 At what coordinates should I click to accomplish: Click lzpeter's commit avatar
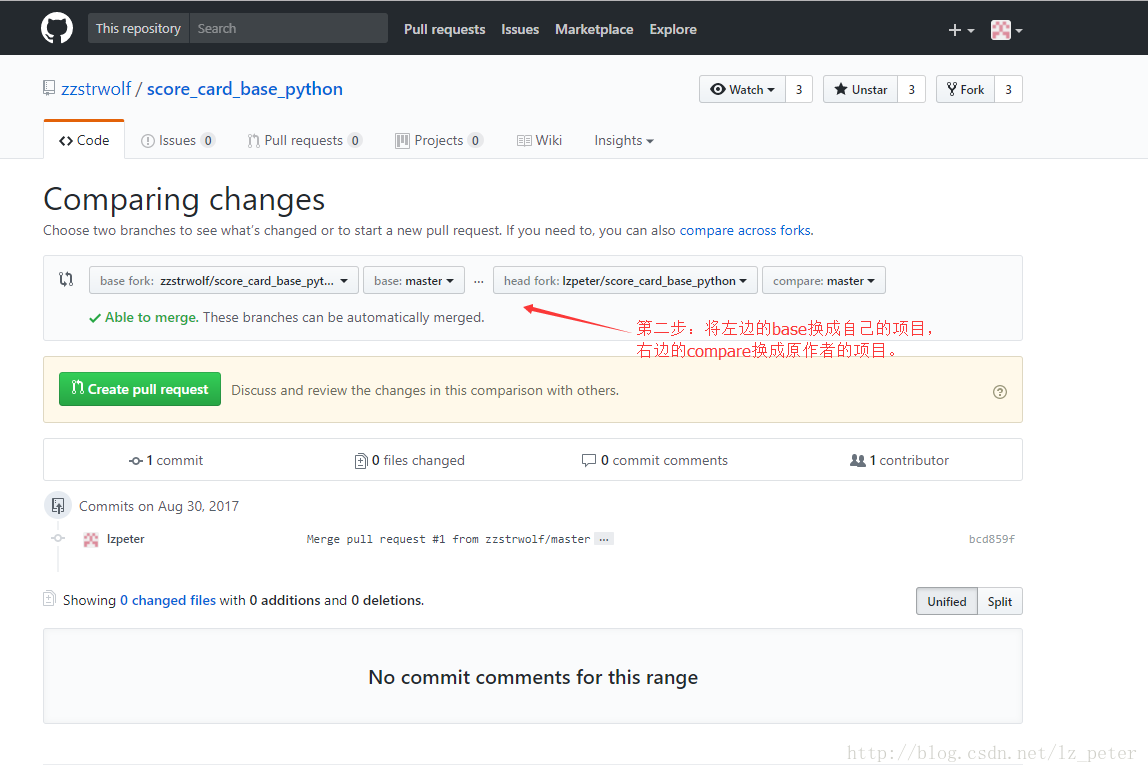coord(91,539)
